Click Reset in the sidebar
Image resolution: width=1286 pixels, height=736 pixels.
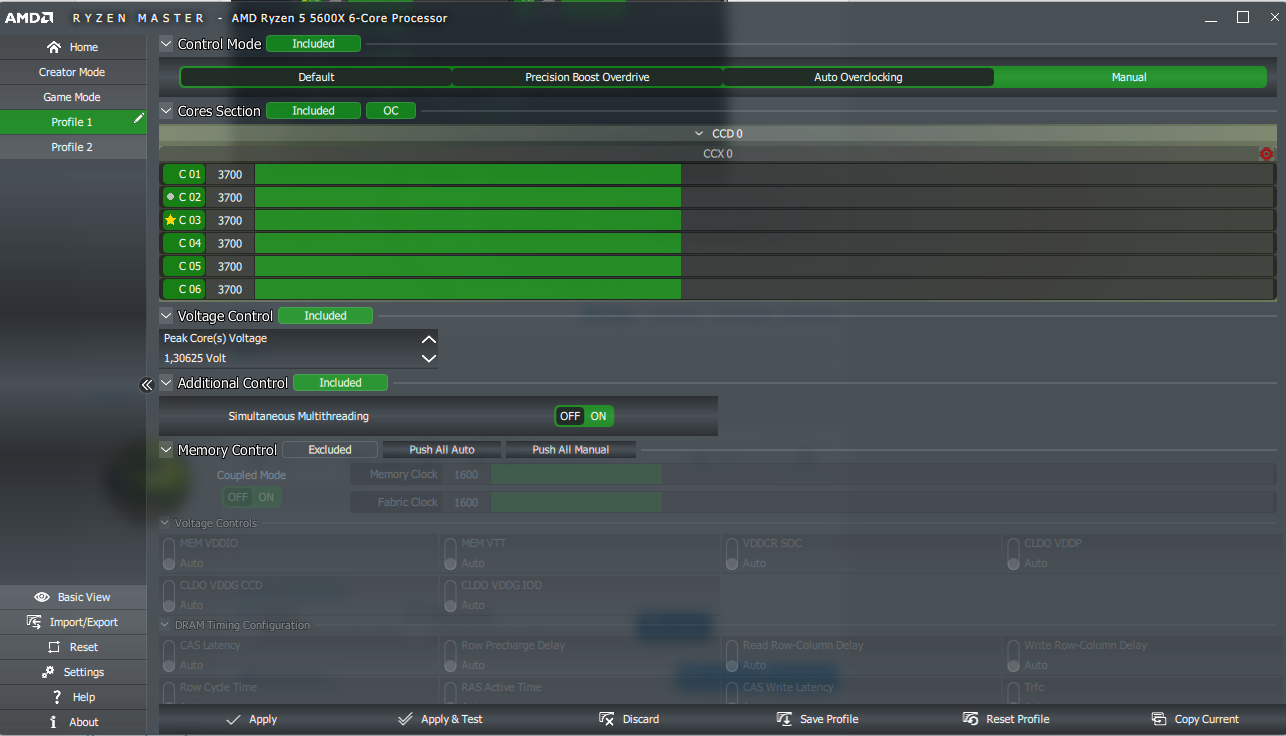73,647
